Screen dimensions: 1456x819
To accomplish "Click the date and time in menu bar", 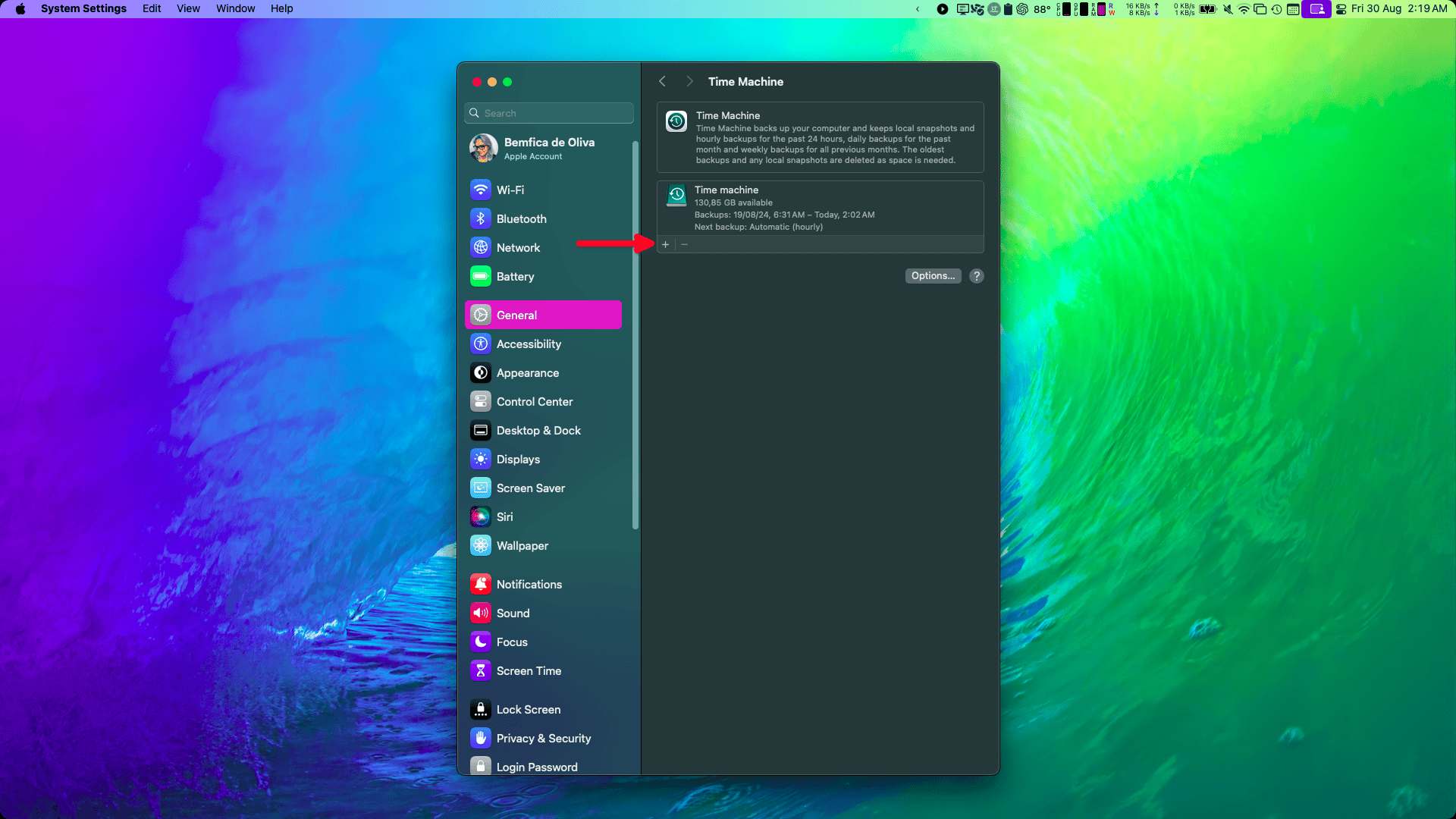I will pos(1399,9).
